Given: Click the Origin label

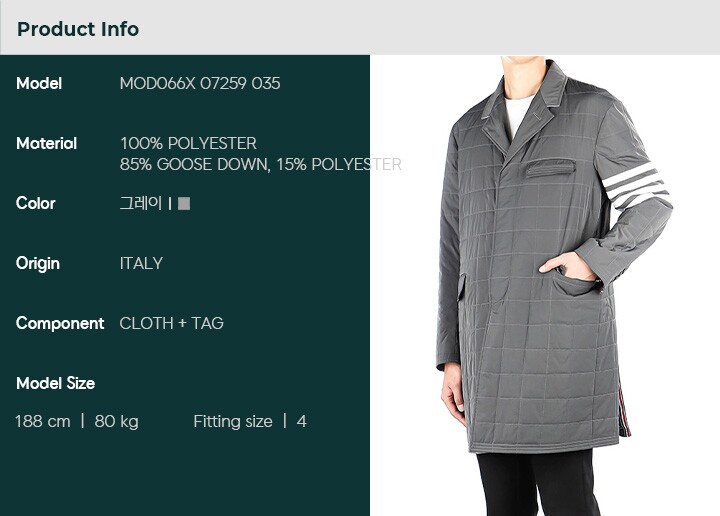Looking at the screenshot, I should [38, 264].
